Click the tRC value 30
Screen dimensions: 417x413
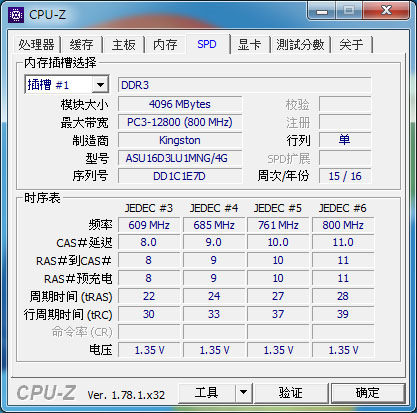point(149,314)
